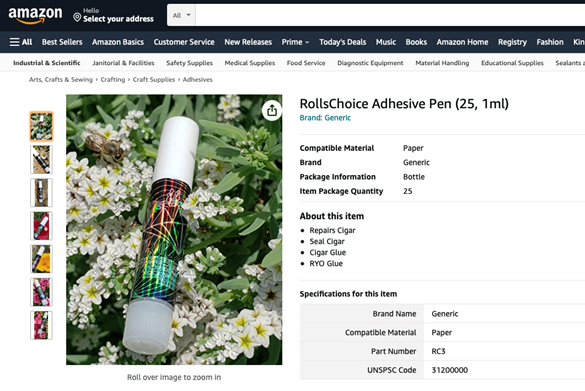Open Today's Deals

tap(342, 42)
